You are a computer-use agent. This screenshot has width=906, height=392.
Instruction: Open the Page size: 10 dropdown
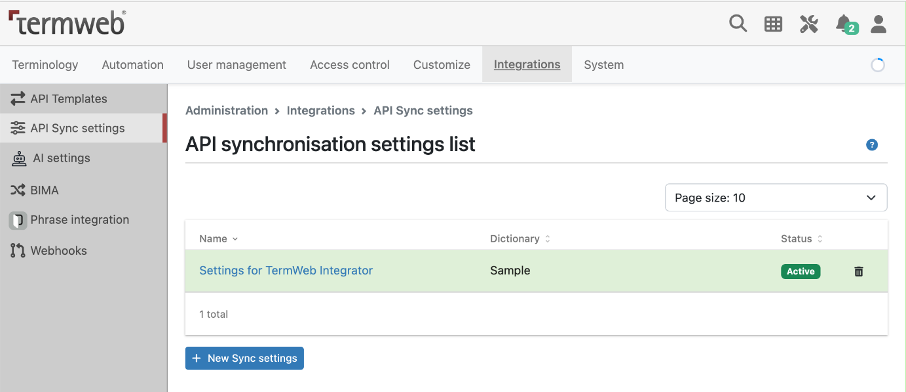pyautogui.click(x=776, y=198)
